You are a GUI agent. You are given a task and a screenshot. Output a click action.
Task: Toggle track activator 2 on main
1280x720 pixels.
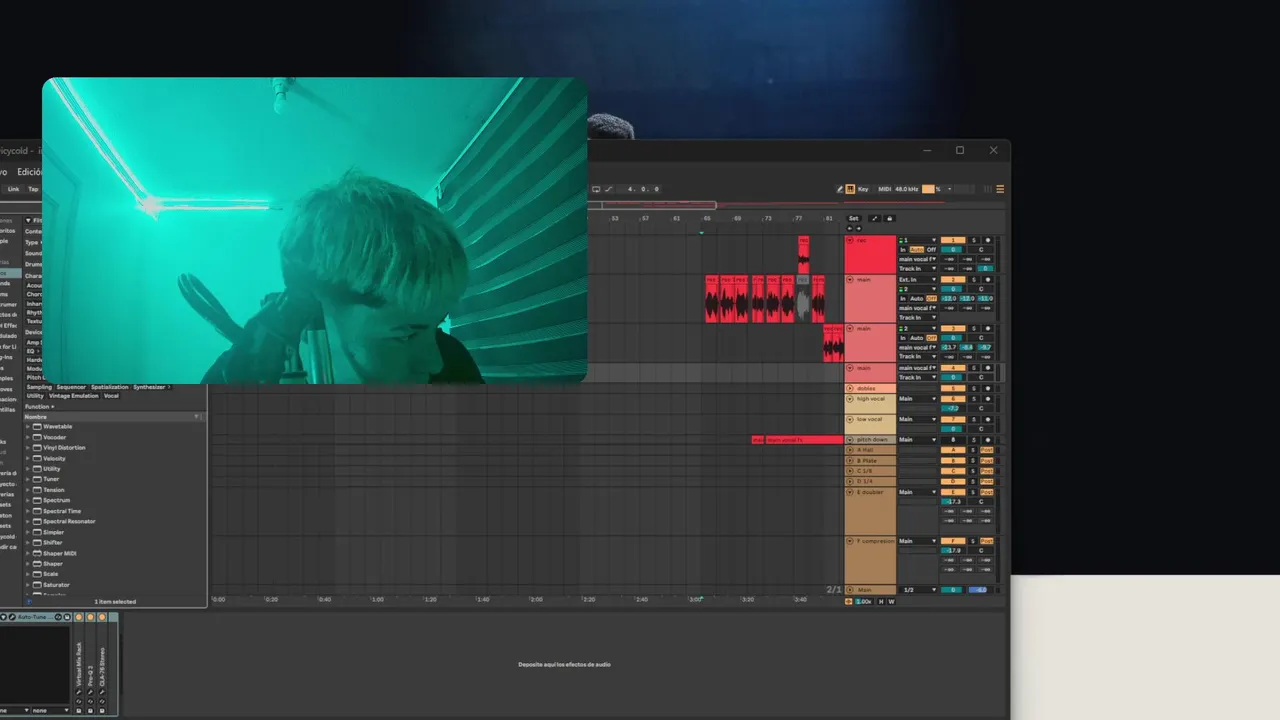pos(953,280)
